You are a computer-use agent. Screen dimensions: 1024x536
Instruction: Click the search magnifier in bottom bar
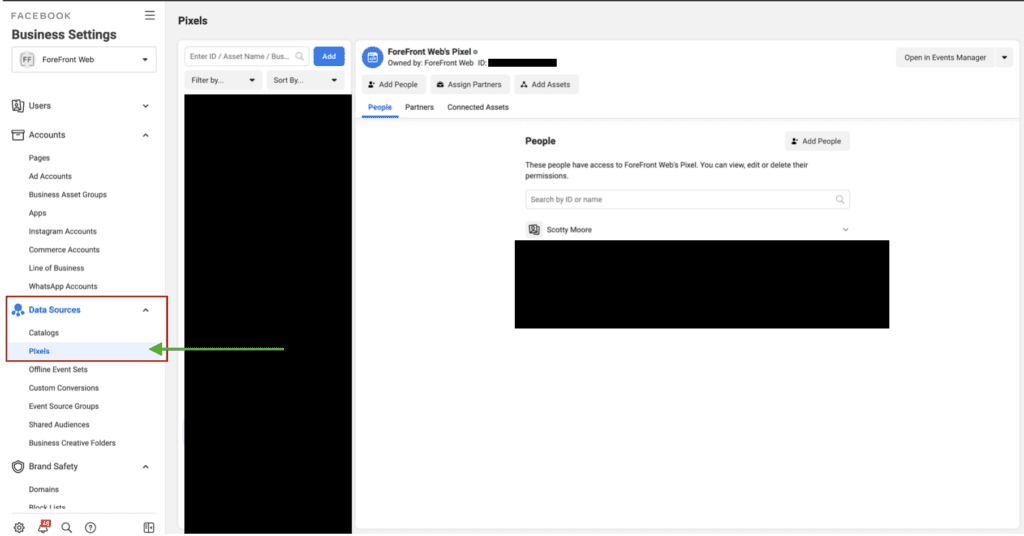(x=67, y=528)
